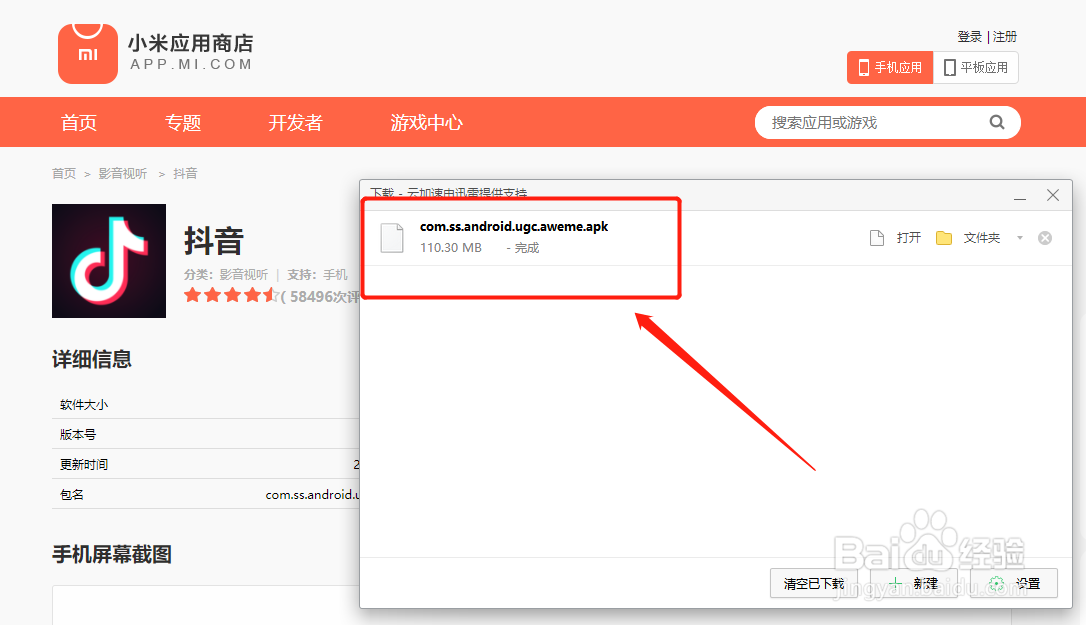Remove the download entry with the round x icon

tap(1045, 238)
